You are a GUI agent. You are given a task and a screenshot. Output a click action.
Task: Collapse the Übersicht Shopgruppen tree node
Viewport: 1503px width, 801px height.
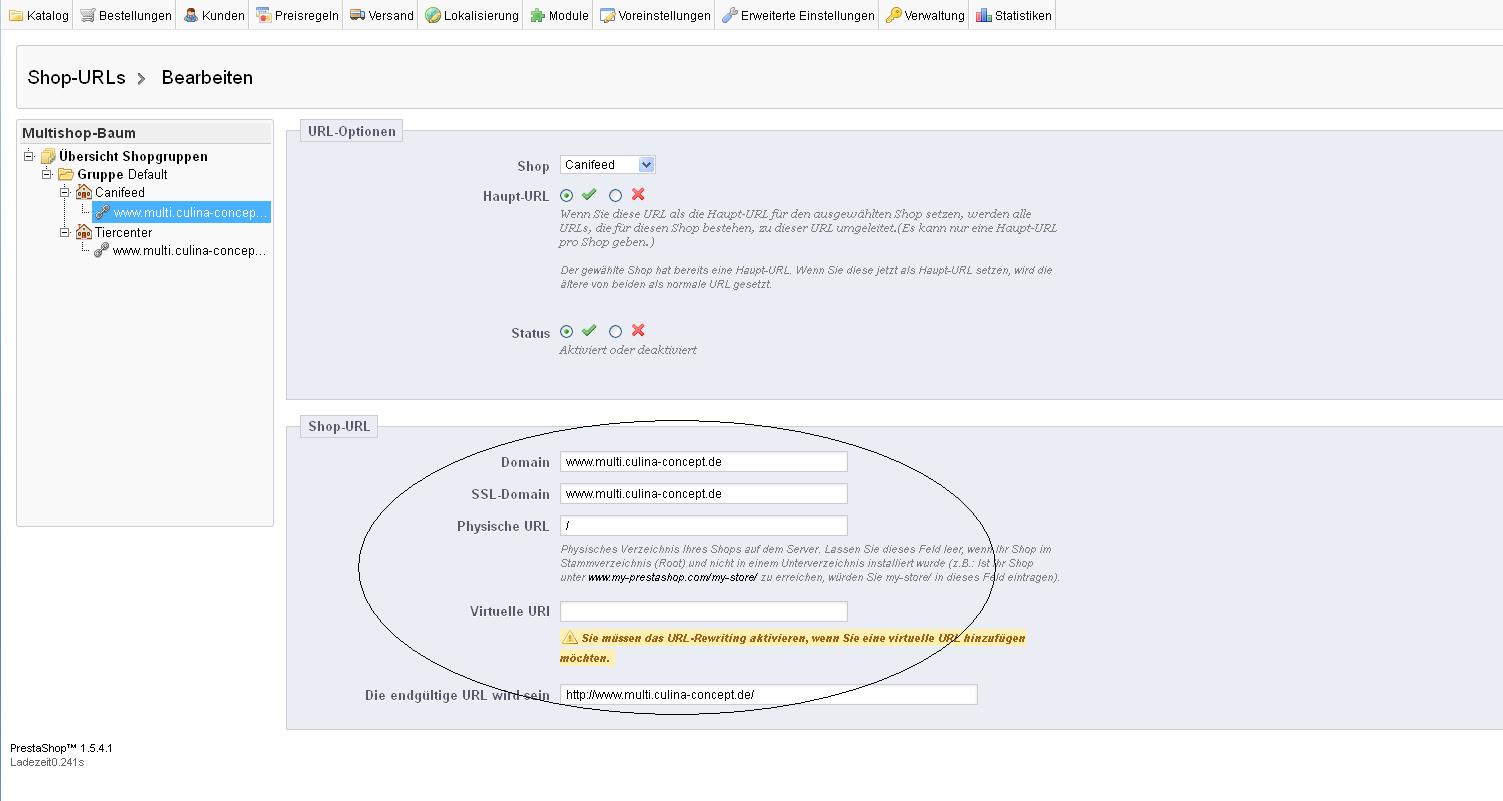coord(30,156)
